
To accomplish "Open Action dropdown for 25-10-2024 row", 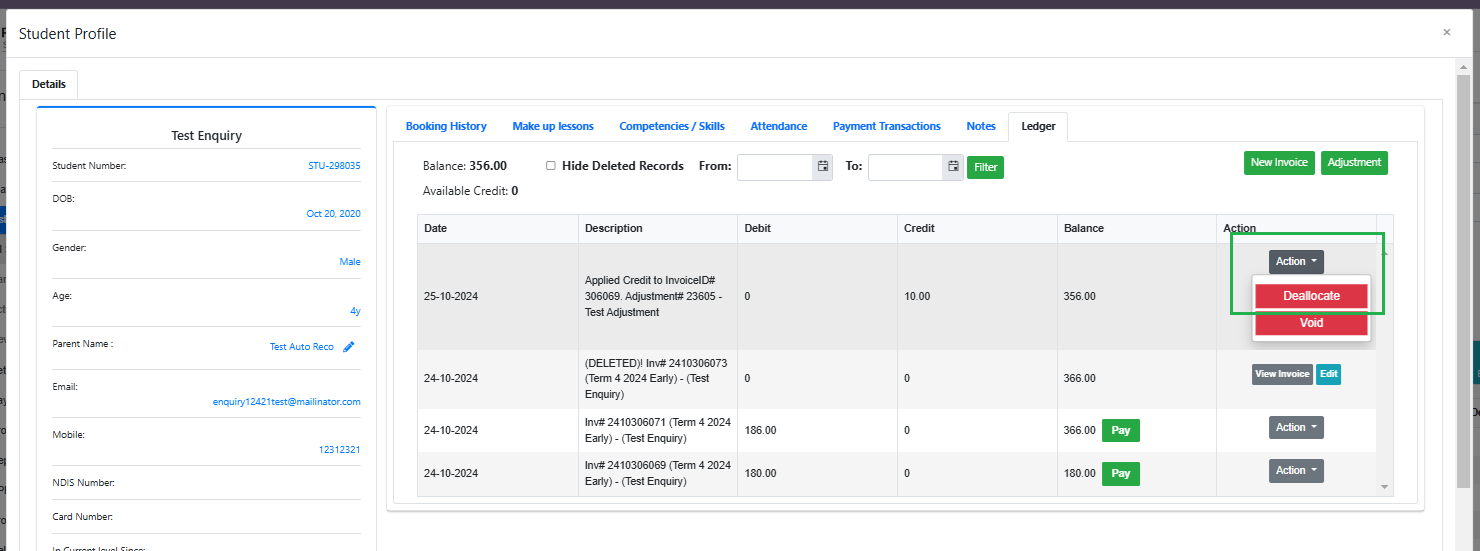I will pyautogui.click(x=1296, y=261).
